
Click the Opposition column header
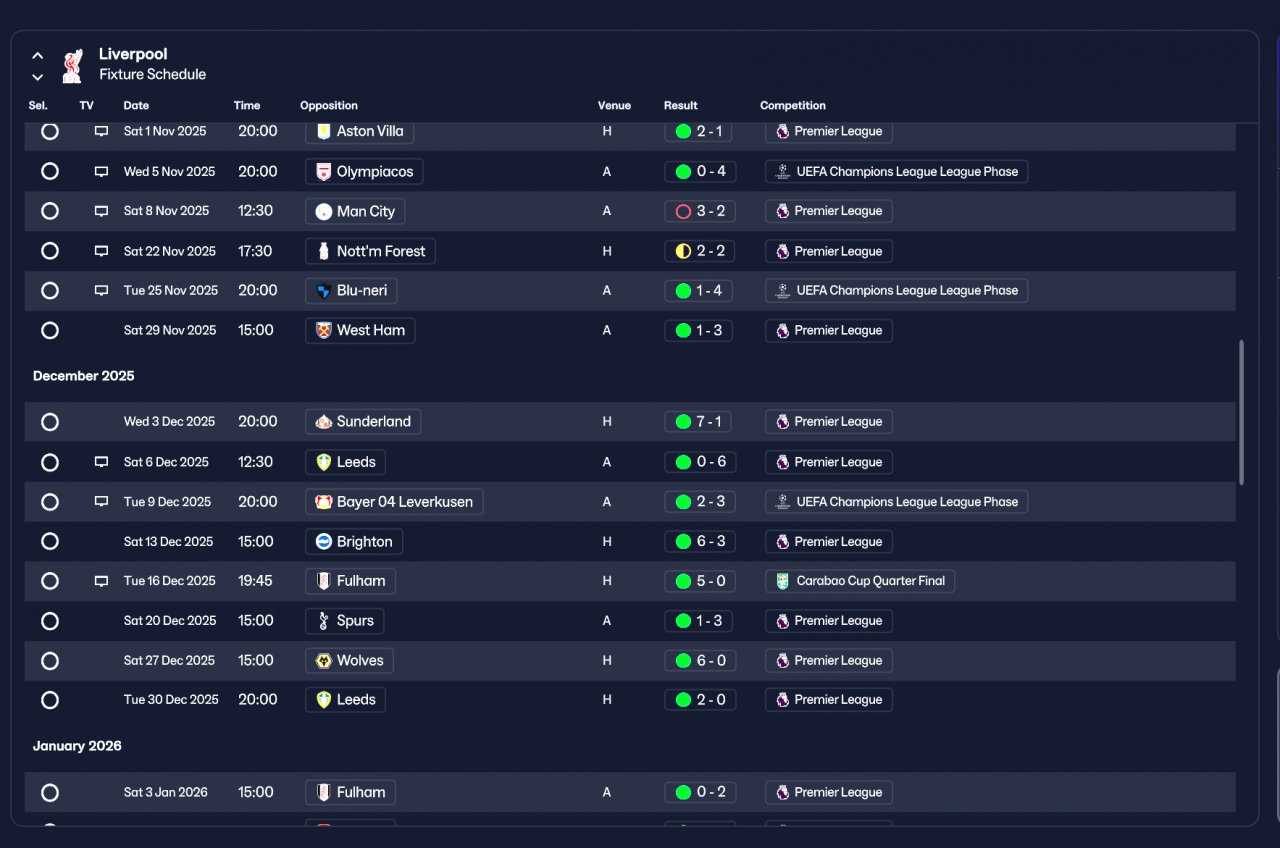[329, 106]
